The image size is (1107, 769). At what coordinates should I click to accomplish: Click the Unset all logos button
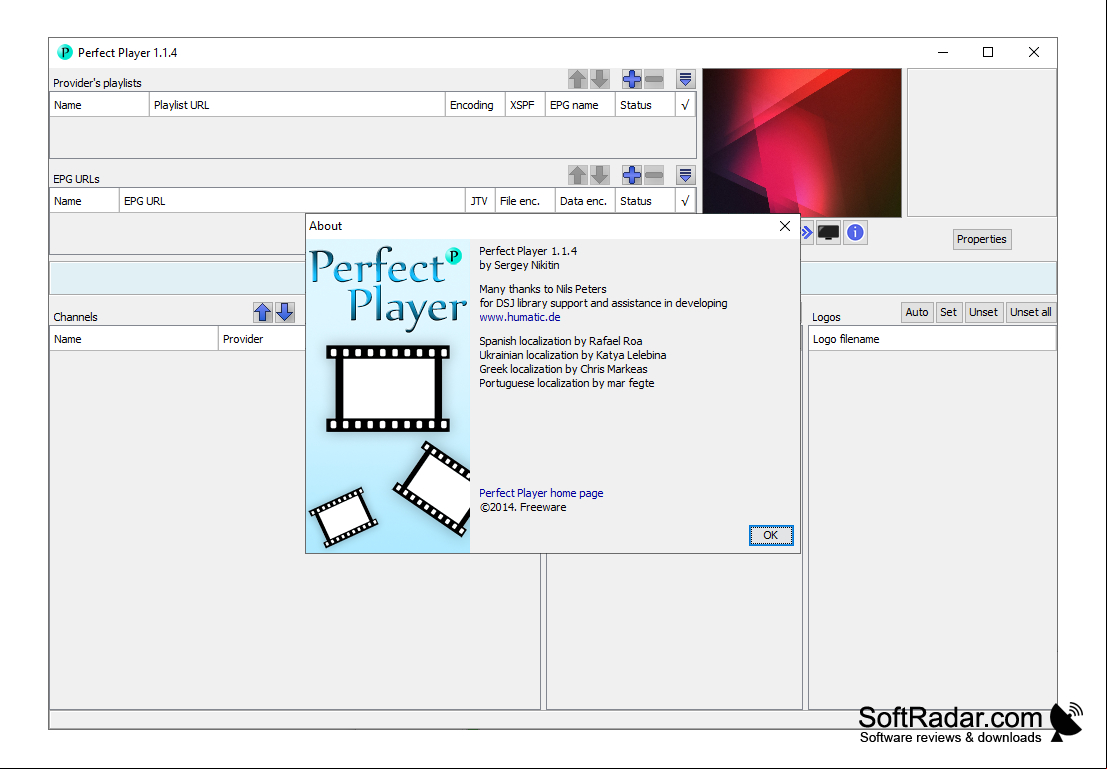1030,312
